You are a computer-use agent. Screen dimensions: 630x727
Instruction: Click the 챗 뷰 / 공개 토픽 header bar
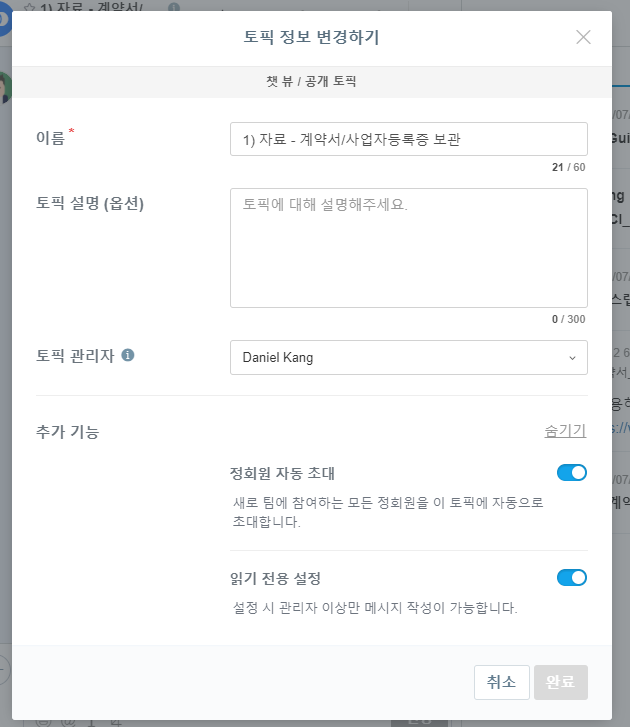[x=311, y=81]
